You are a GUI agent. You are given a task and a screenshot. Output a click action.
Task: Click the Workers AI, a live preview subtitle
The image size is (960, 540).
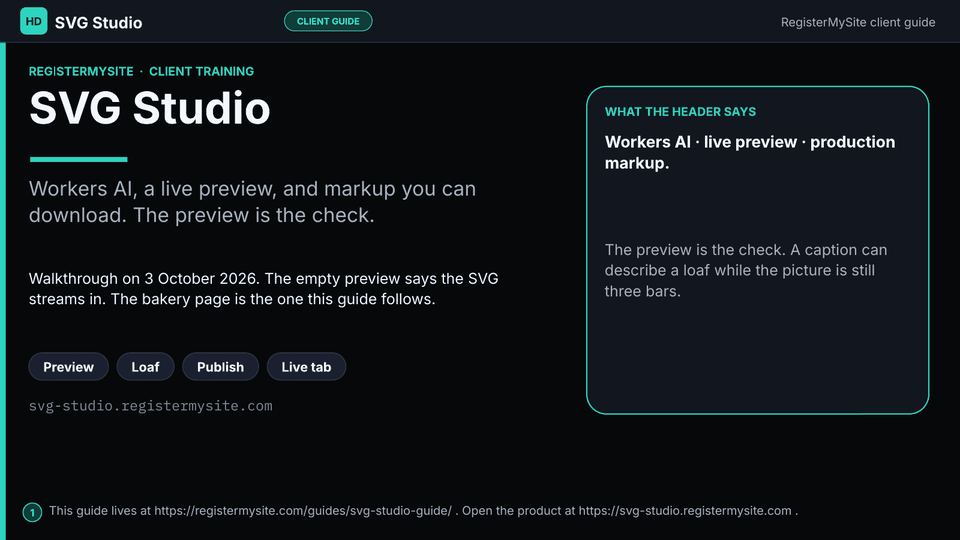pyautogui.click(x=252, y=201)
